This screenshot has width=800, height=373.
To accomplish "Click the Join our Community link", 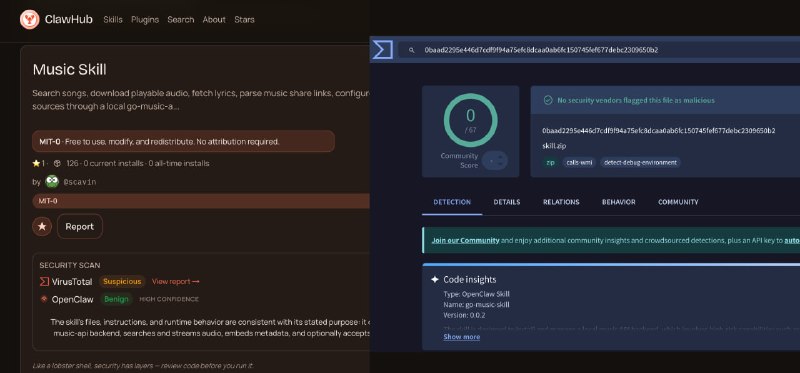I will tap(465, 240).
